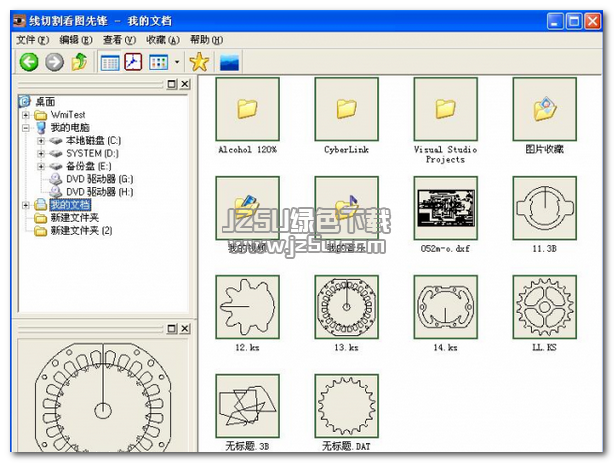Image resolution: width=614 pixels, height=463 pixels.
Task: Click the blue landscape picture toolbar icon
Action: click(229, 62)
